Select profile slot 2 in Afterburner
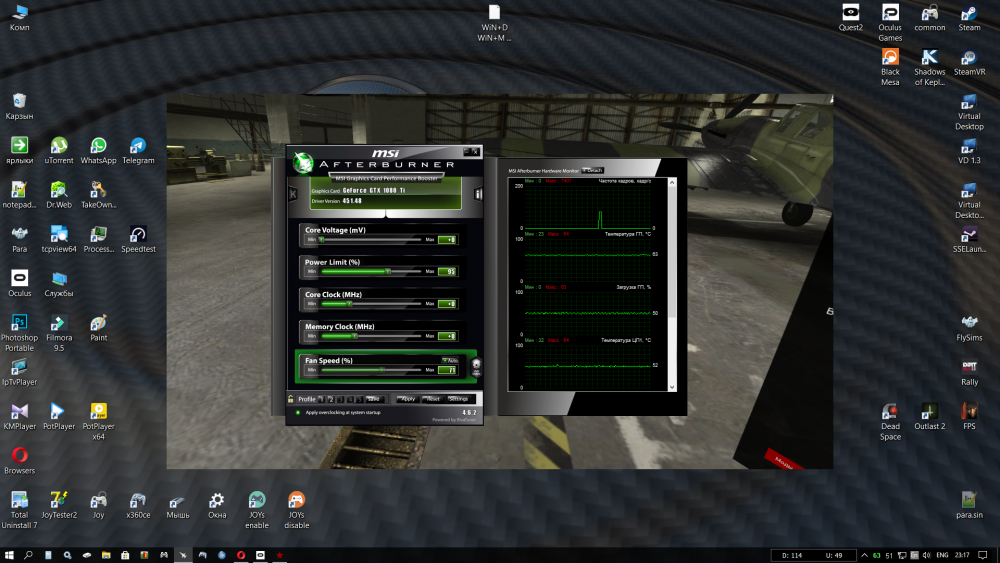1000x563 pixels. [x=331, y=399]
